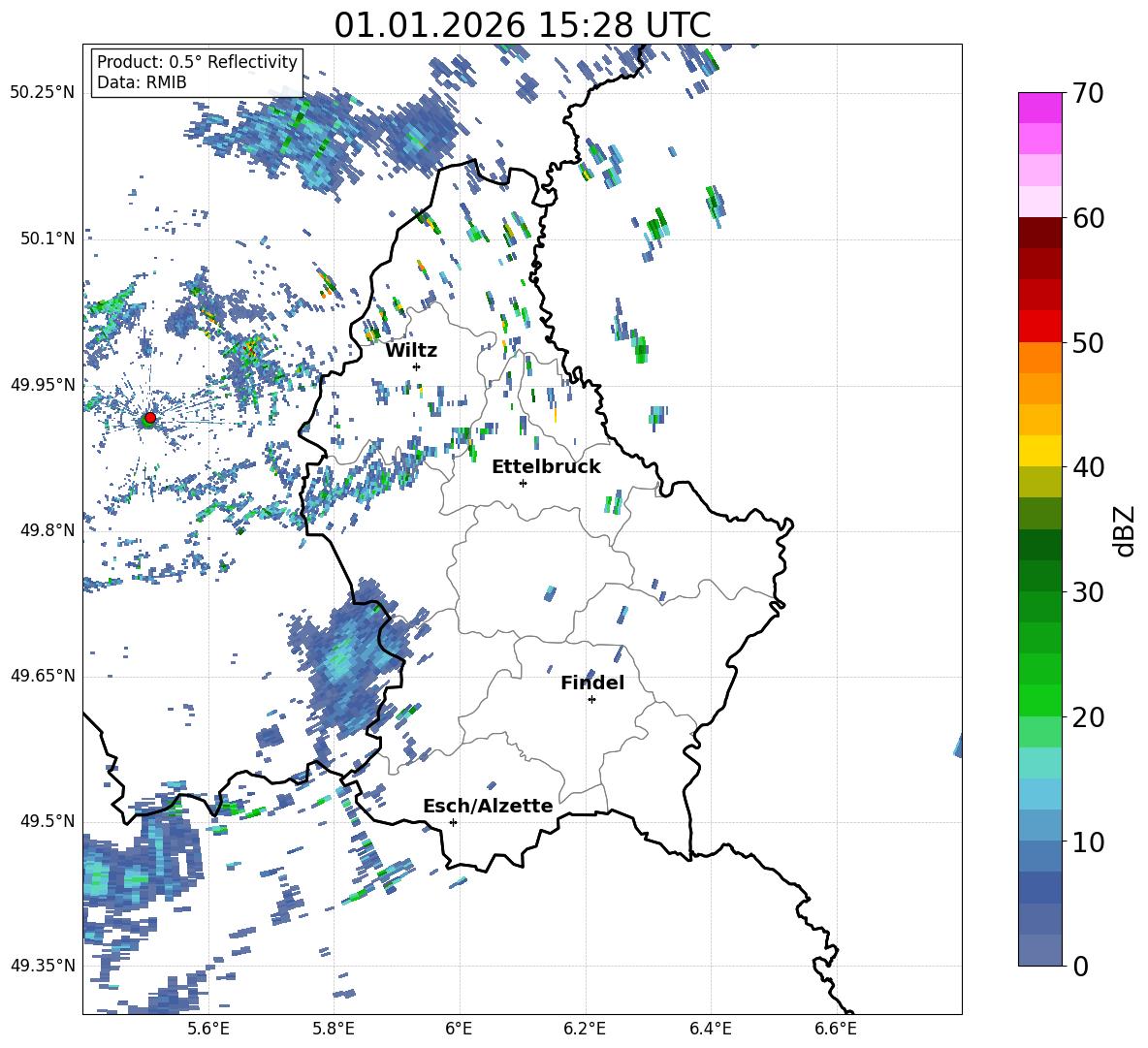Click the red radar site marker
1148x1048 pixels.
pos(150,418)
